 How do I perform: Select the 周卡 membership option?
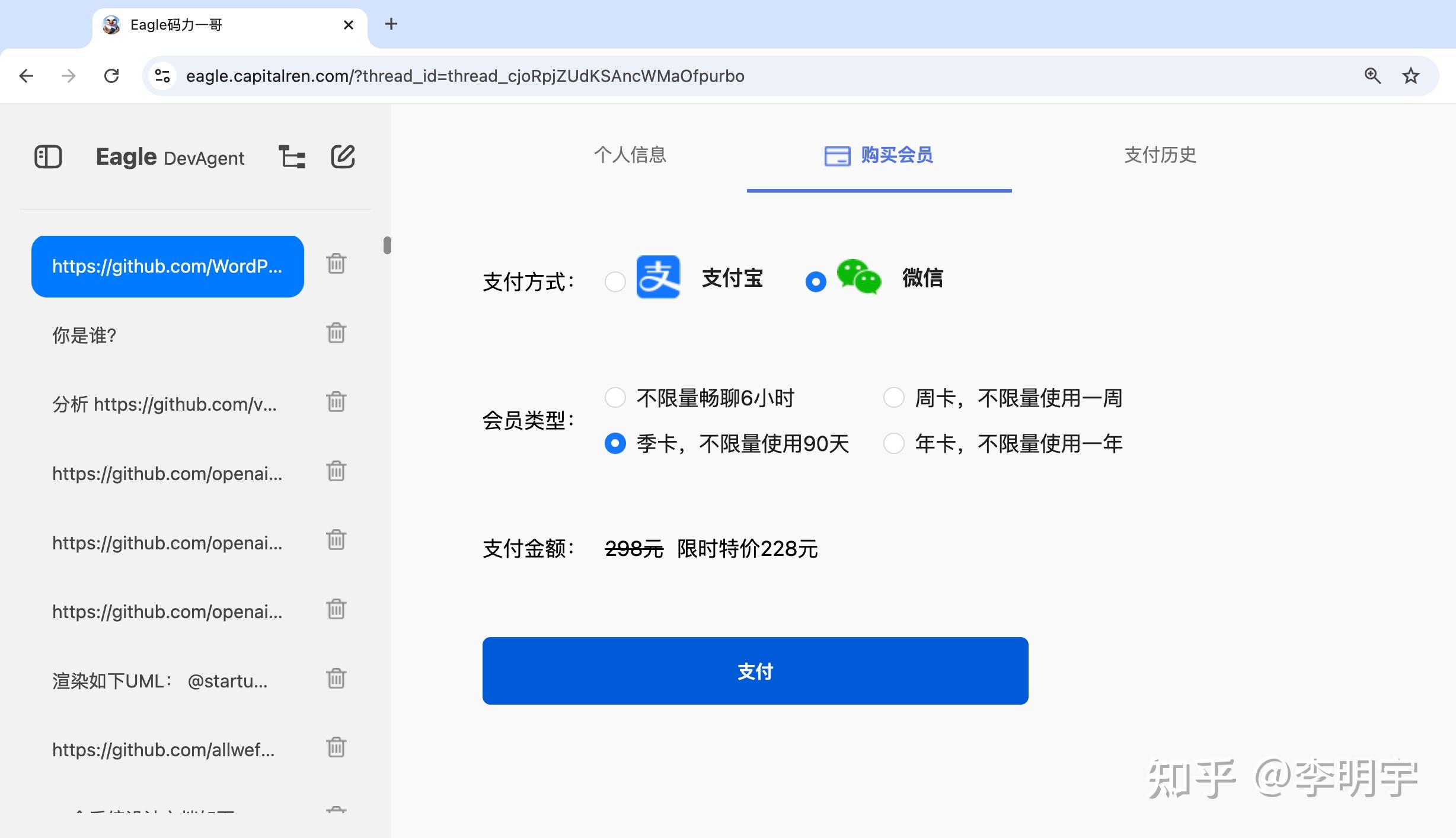[893, 397]
